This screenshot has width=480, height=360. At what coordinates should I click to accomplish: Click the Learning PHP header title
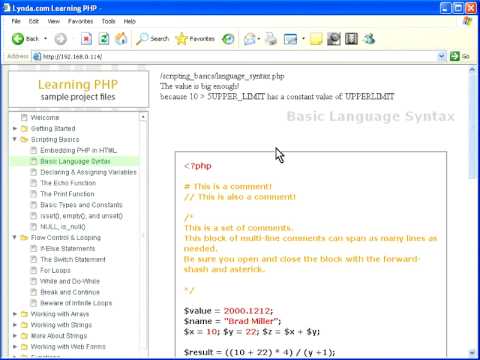point(78,84)
